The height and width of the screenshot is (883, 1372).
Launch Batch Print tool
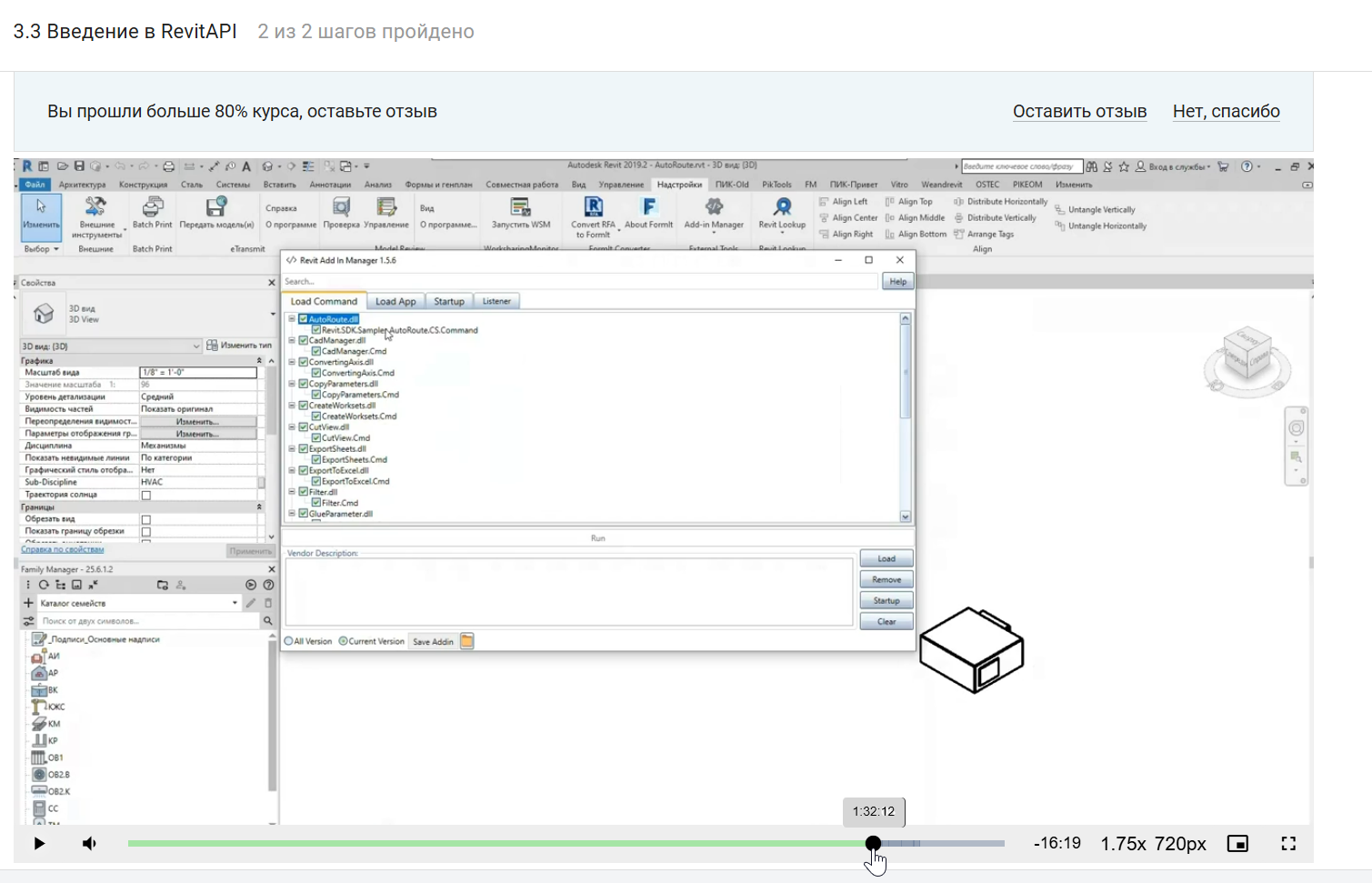tap(152, 213)
